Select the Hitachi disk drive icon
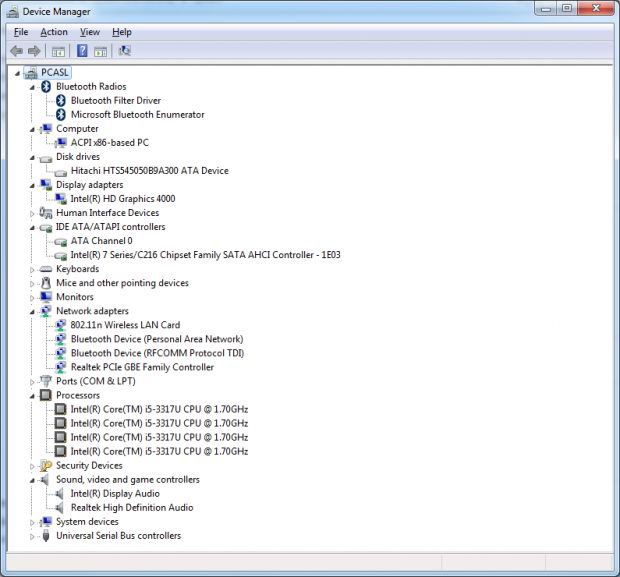Screen dimensions: 620x577 61,171
